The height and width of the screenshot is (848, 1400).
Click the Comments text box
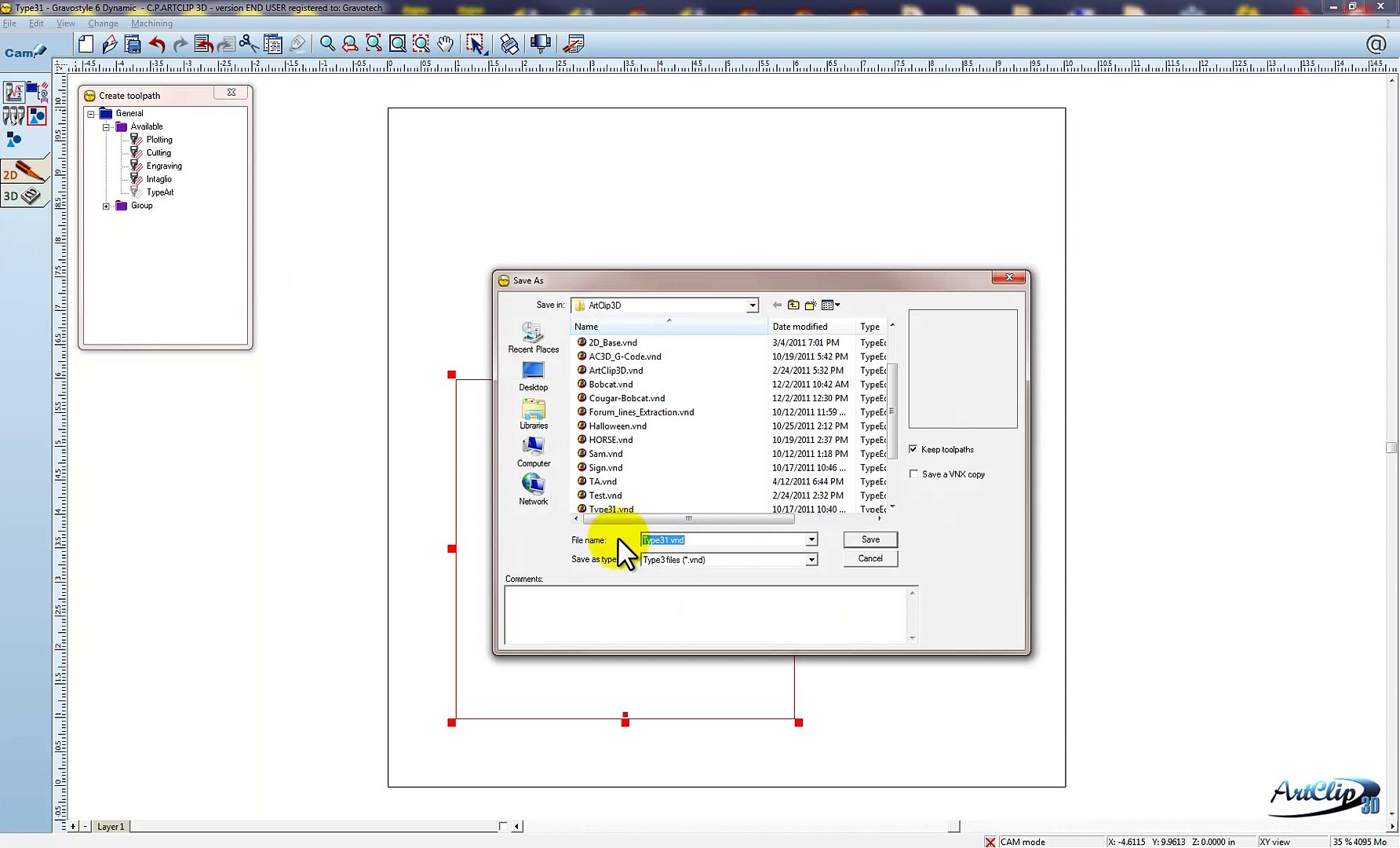tap(711, 615)
